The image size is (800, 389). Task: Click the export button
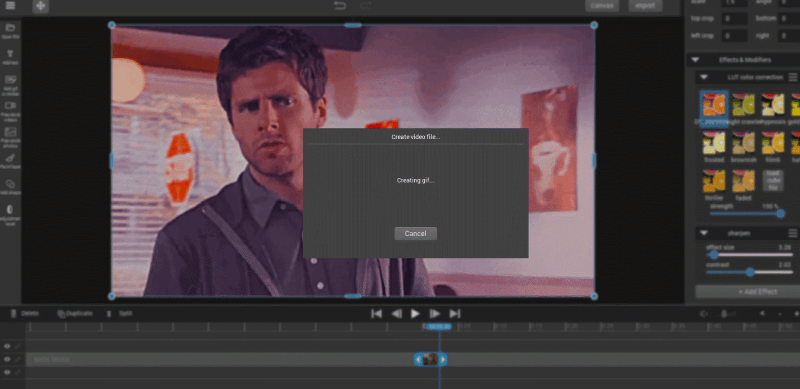point(645,6)
